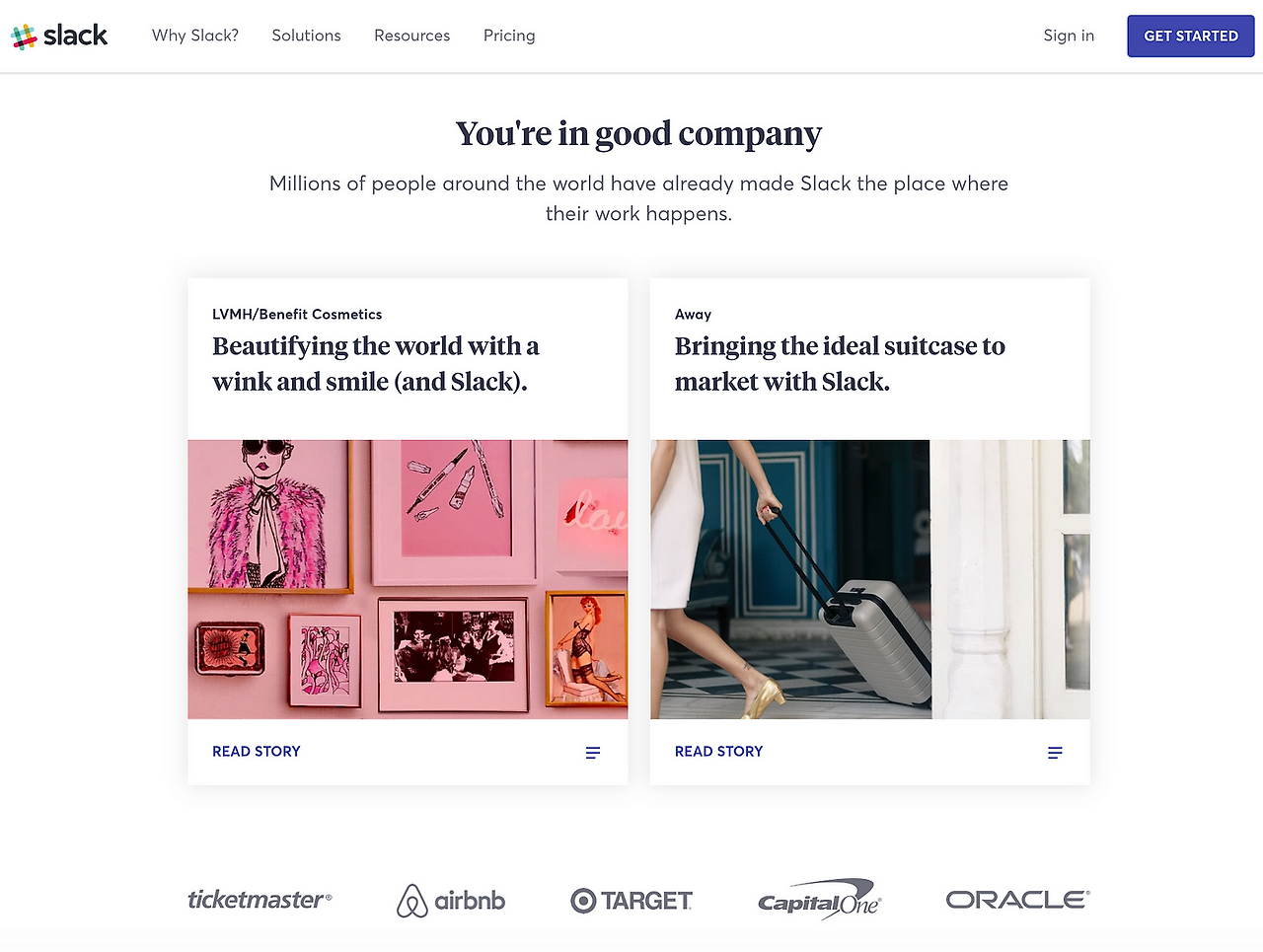This screenshot has width=1263, height=952.
Task: Read the LVMH/Benefit Cosmetics story
Action: (257, 752)
